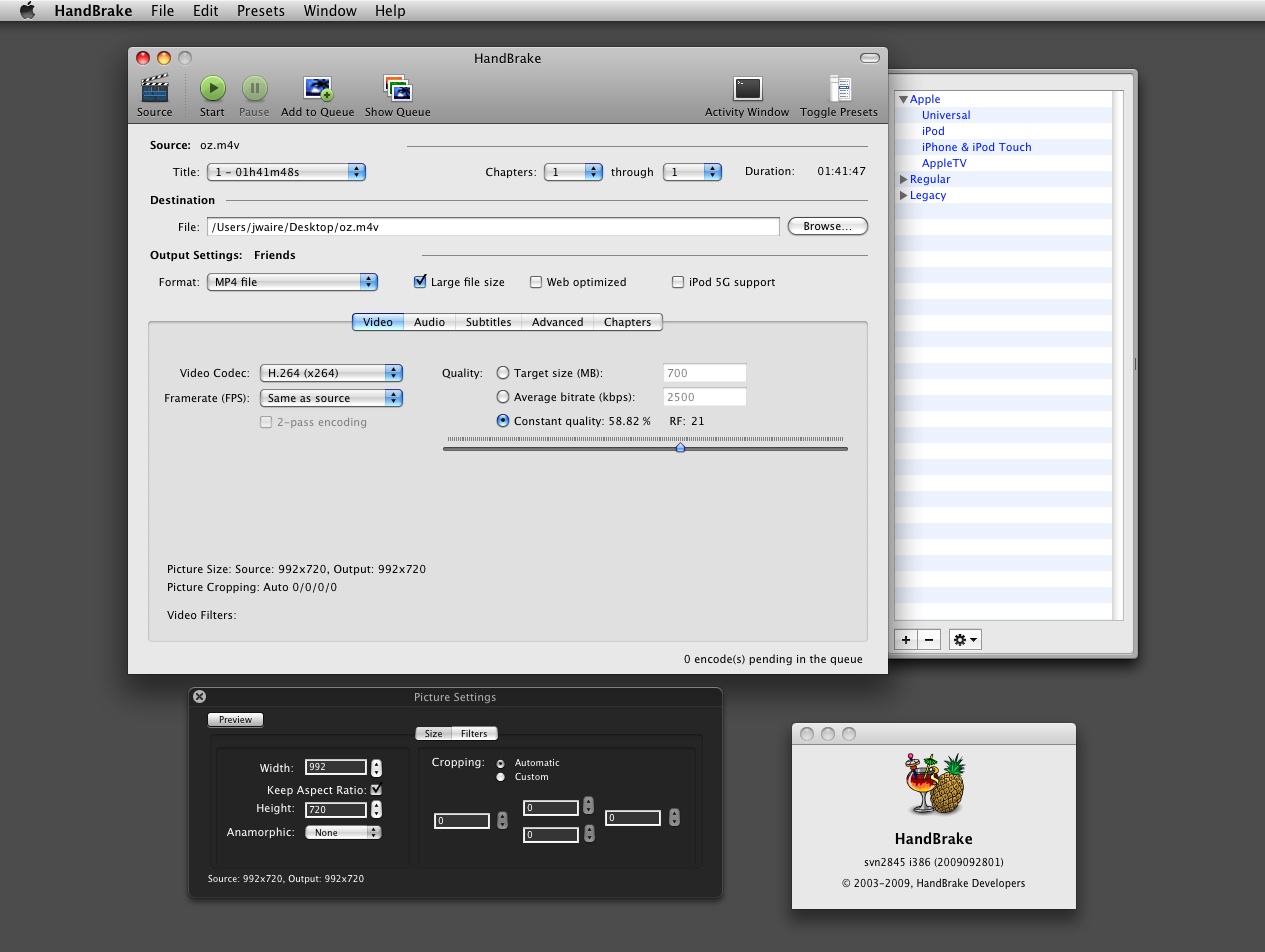Viewport: 1265px width, 952px height.
Task: Select Custom cropping radio button
Action: click(x=501, y=777)
